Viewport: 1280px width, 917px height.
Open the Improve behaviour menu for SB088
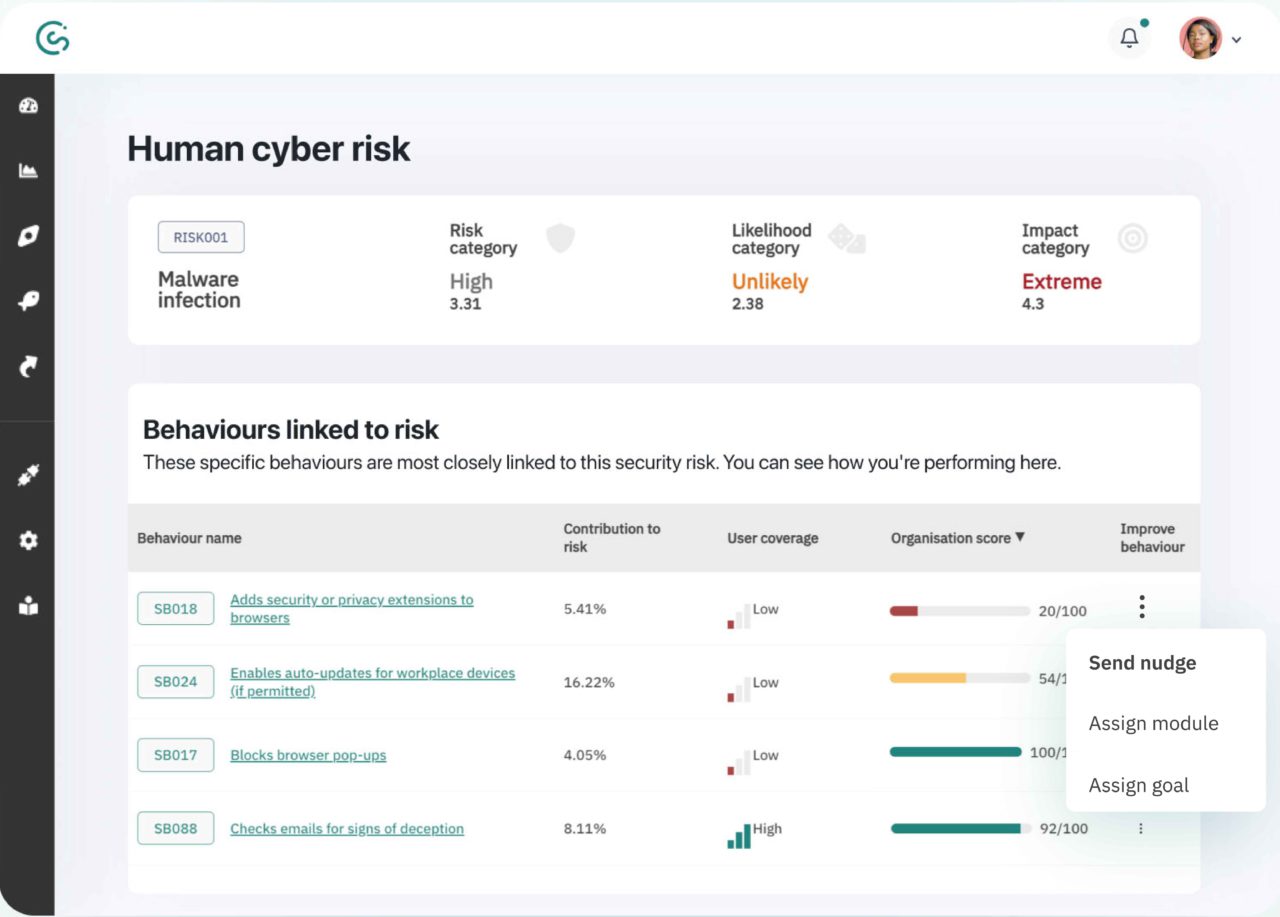click(x=1141, y=828)
